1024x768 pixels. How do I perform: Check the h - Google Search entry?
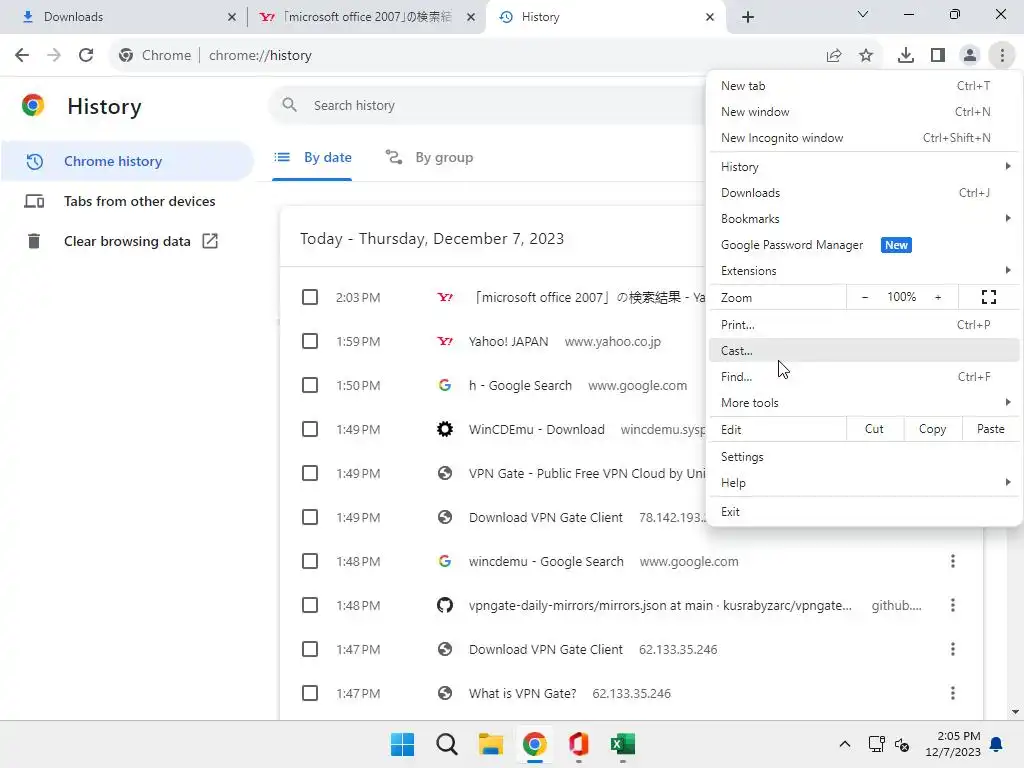tap(310, 385)
